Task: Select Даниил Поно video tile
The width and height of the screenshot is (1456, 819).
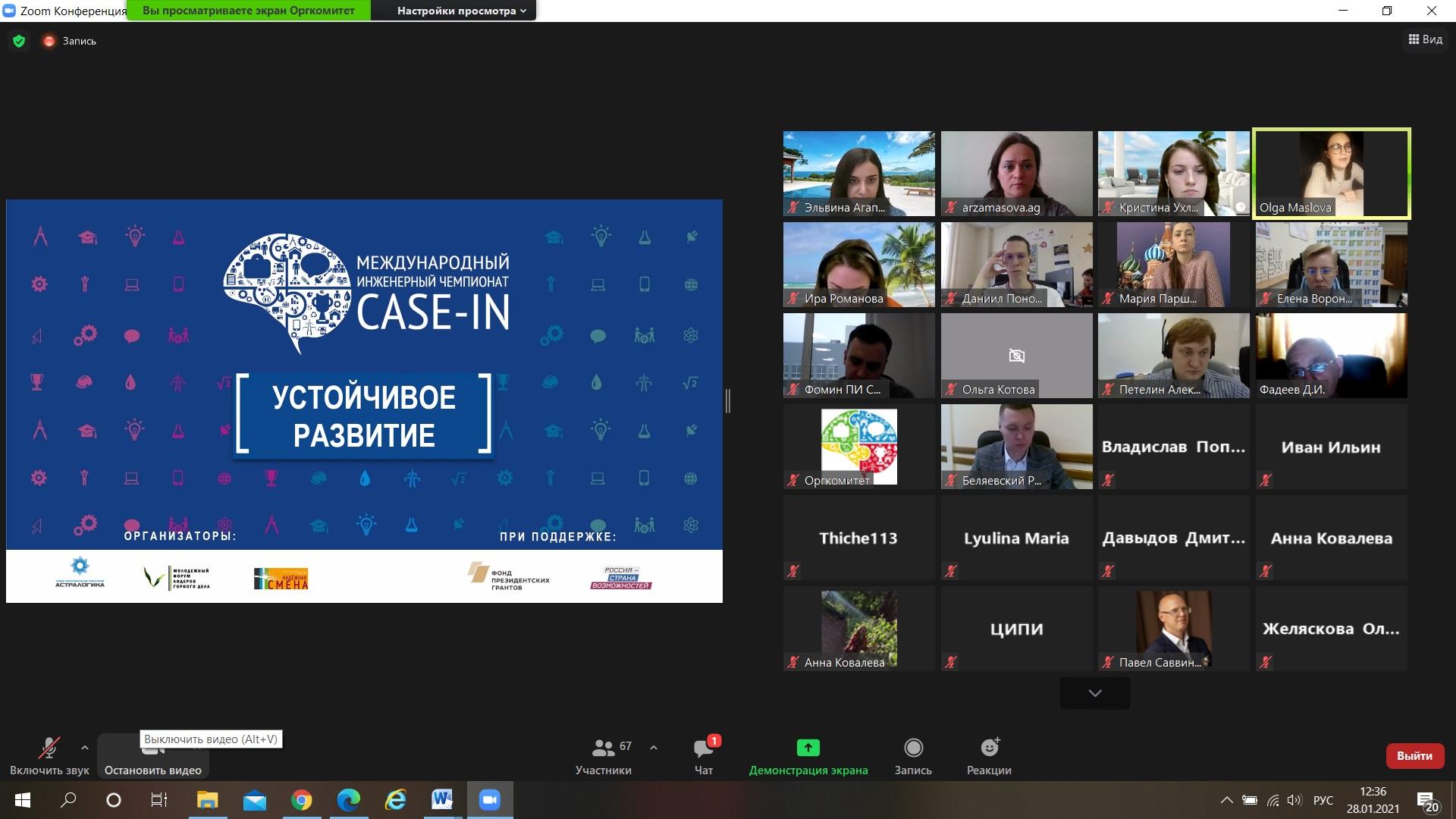Action: pos(1017,265)
